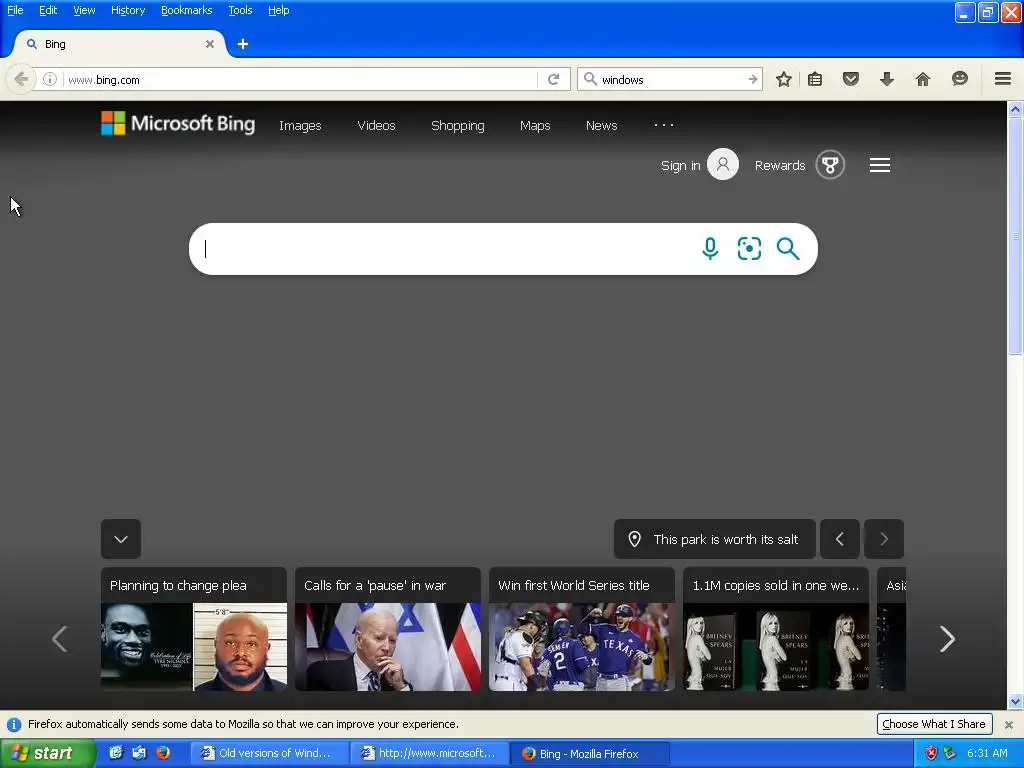The height and width of the screenshot is (768, 1024).
Task: Click the Windows Start button
Action: click(x=47, y=753)
